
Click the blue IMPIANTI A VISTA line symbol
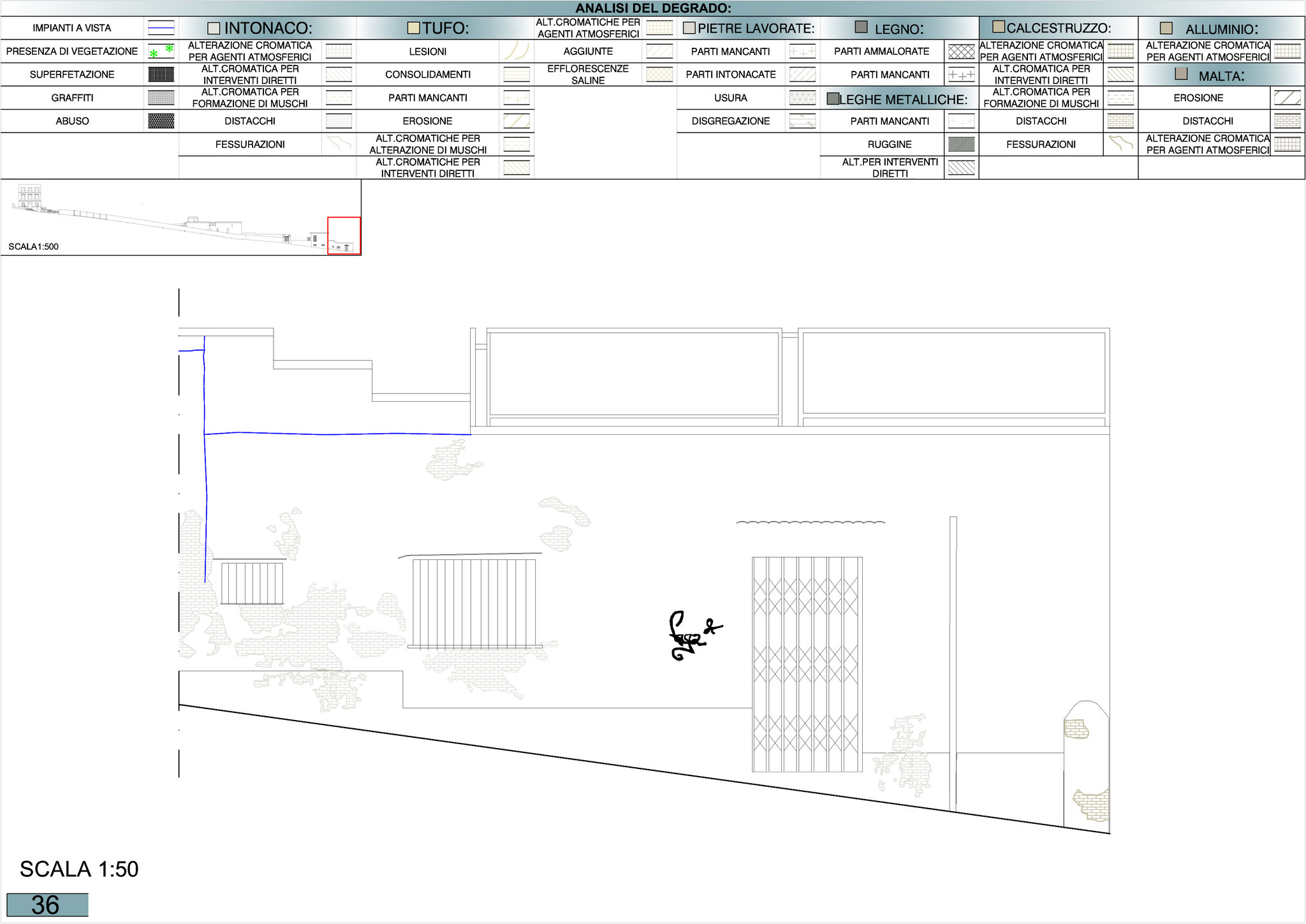tap(161, 27)
